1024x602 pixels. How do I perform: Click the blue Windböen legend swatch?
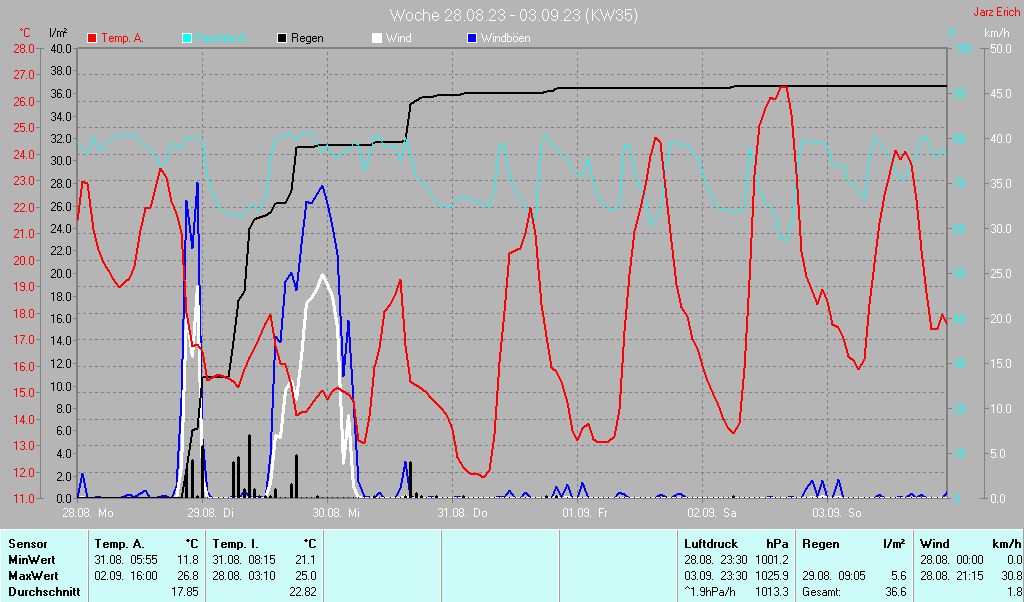(473, 38)
